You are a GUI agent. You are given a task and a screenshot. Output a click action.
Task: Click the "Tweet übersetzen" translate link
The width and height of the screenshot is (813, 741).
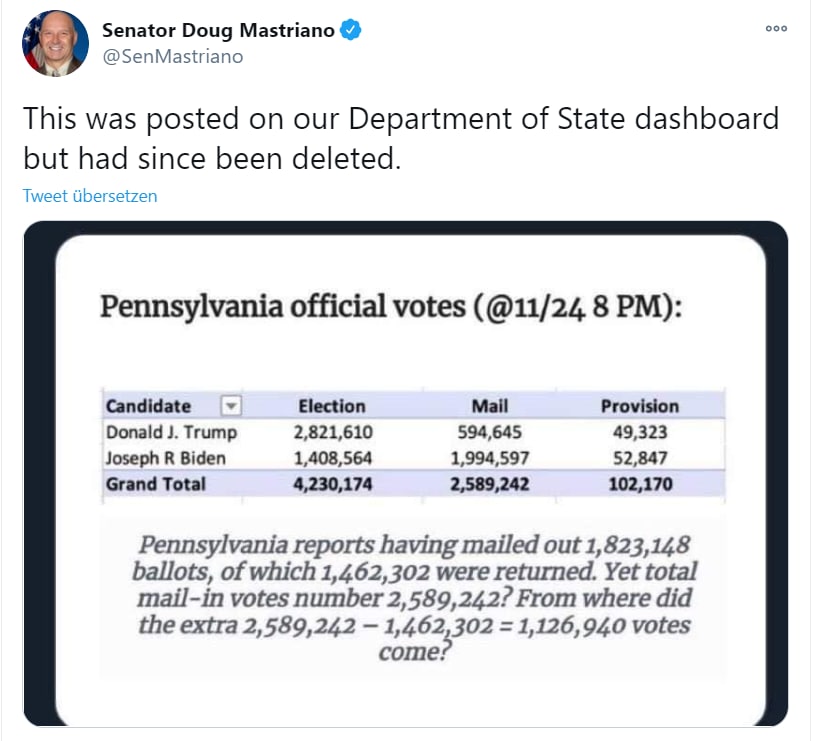[x=90, y=196]
